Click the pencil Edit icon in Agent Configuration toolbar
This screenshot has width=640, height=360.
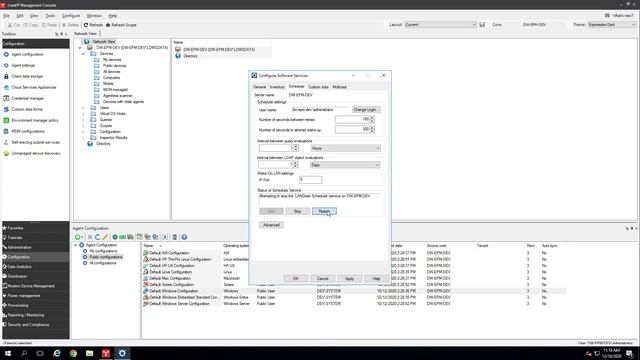[105, 237]
